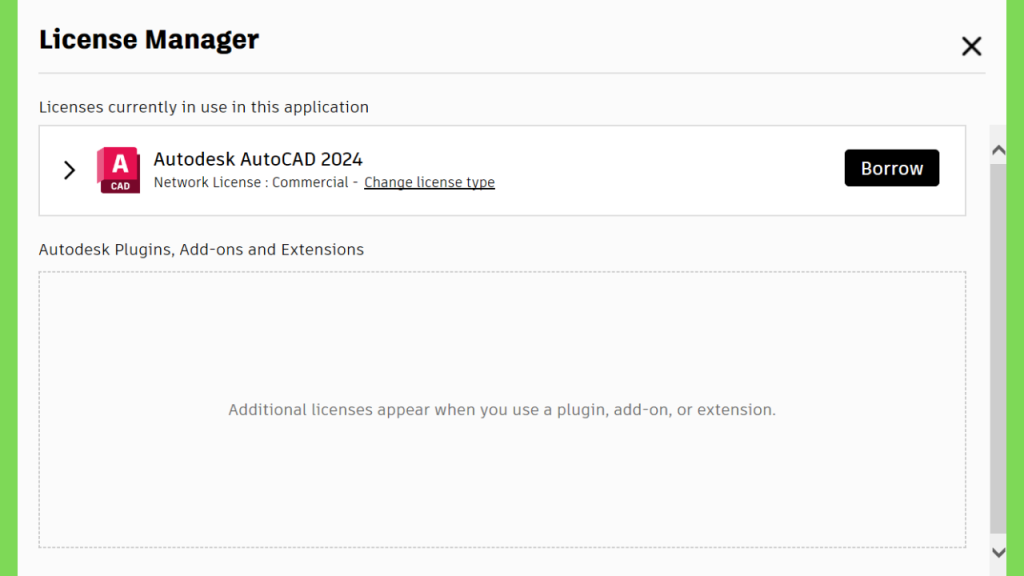Close the License Manager dialog
This screenshot has height=576, width=1024.
(971, 46)
